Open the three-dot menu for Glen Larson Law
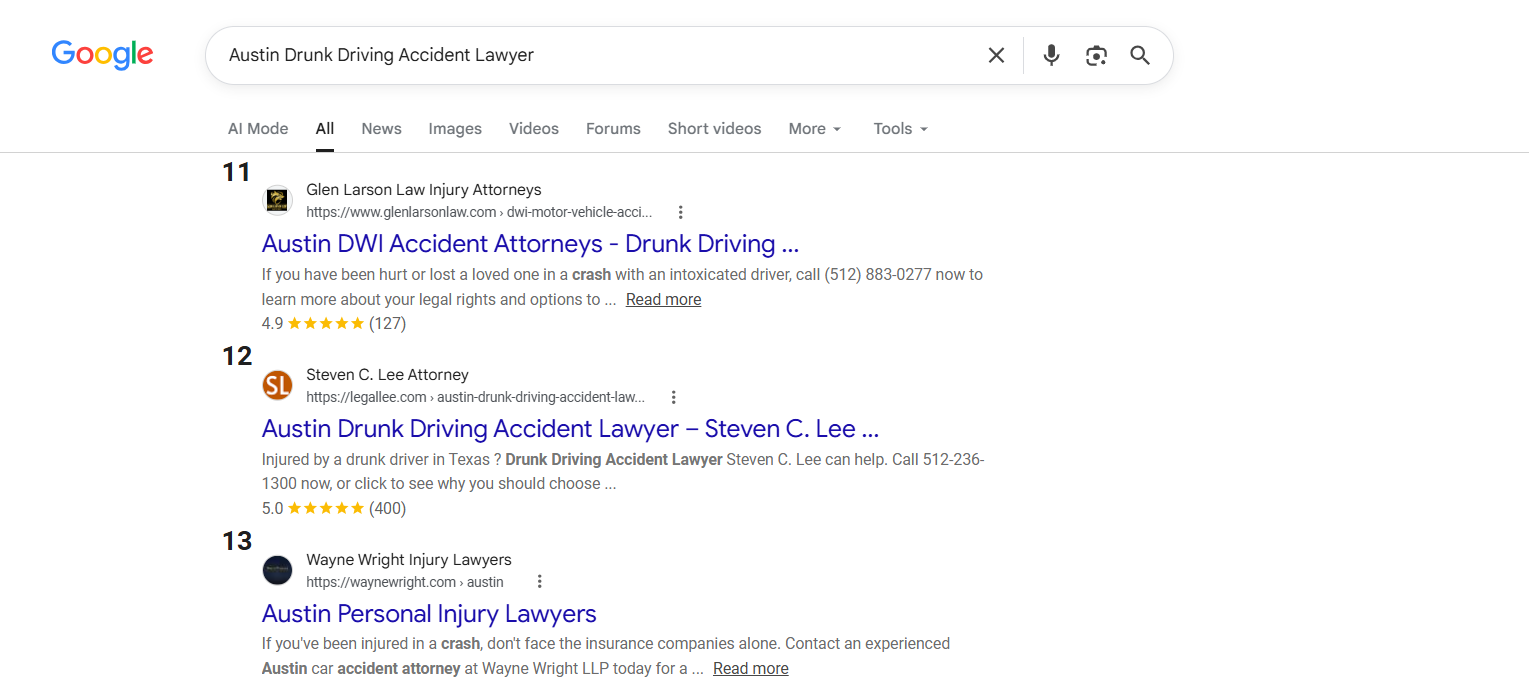The image size is (1529, 684). tap(681, 212)
